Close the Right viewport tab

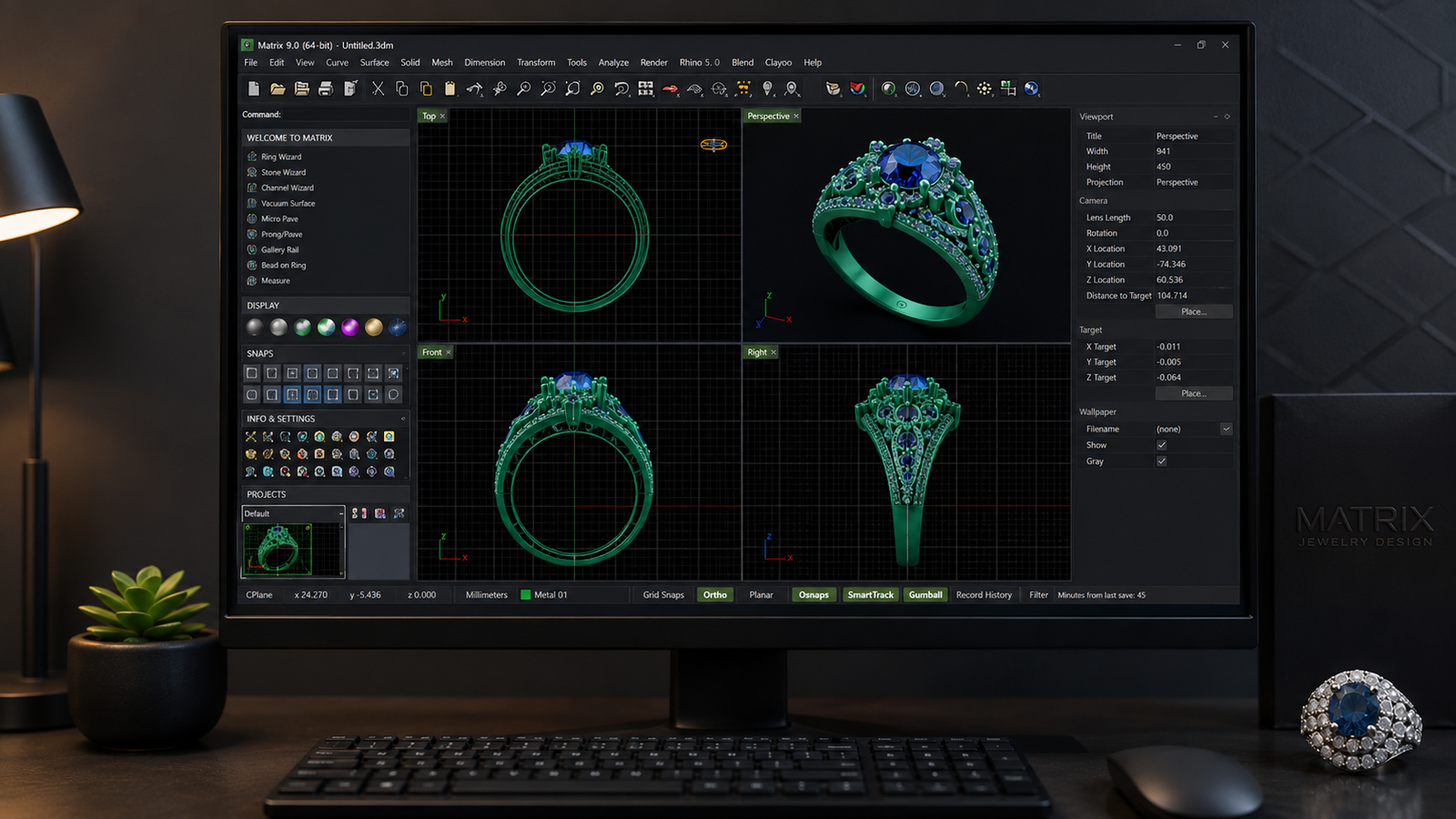[x=773, y=352]
